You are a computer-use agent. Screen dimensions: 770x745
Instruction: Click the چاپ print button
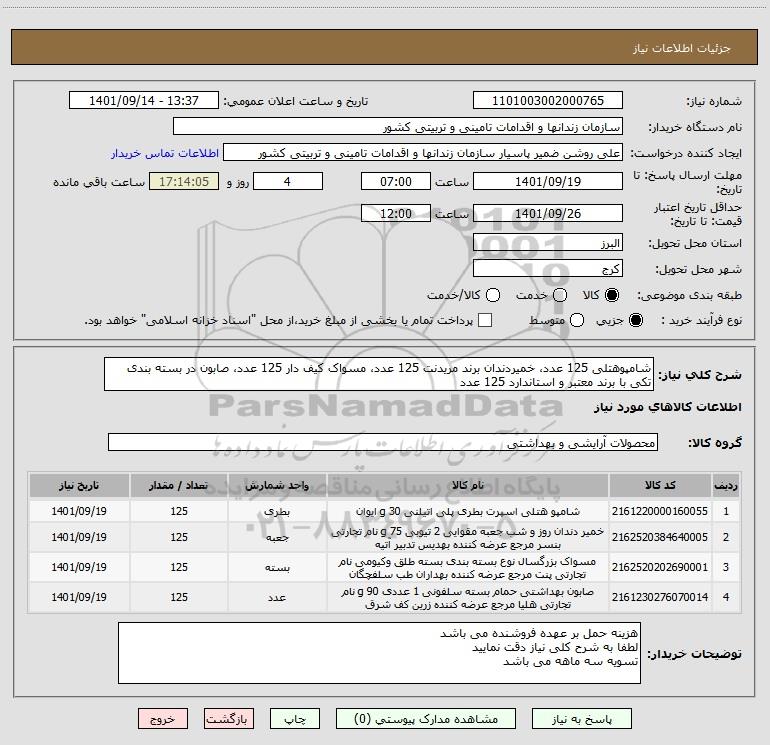[295, 719]
